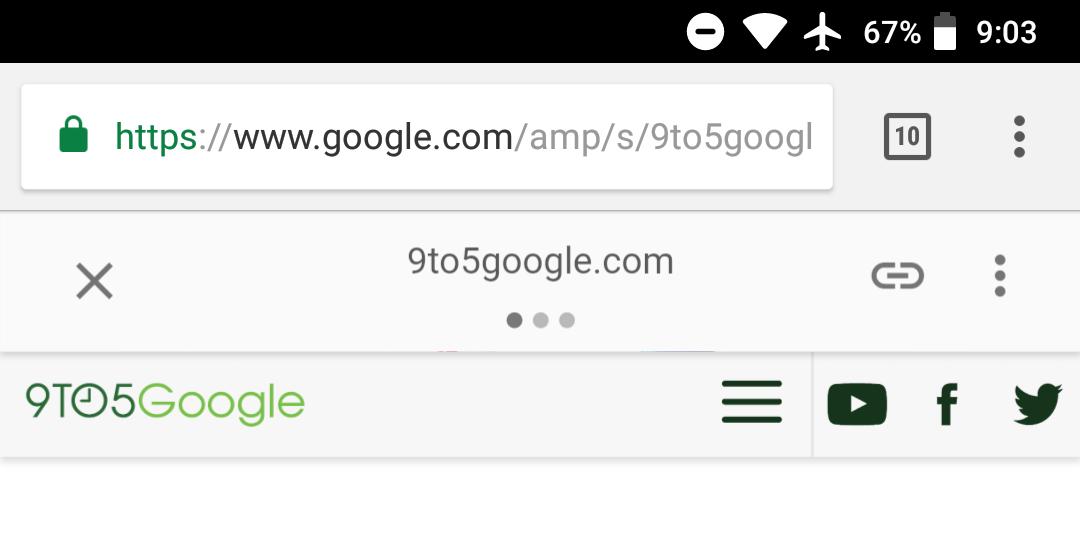Image resolution: width=1080 pixels, height=540 pixels.
Task: Open AMP header three-dot menu
Action: (1000, 276)
